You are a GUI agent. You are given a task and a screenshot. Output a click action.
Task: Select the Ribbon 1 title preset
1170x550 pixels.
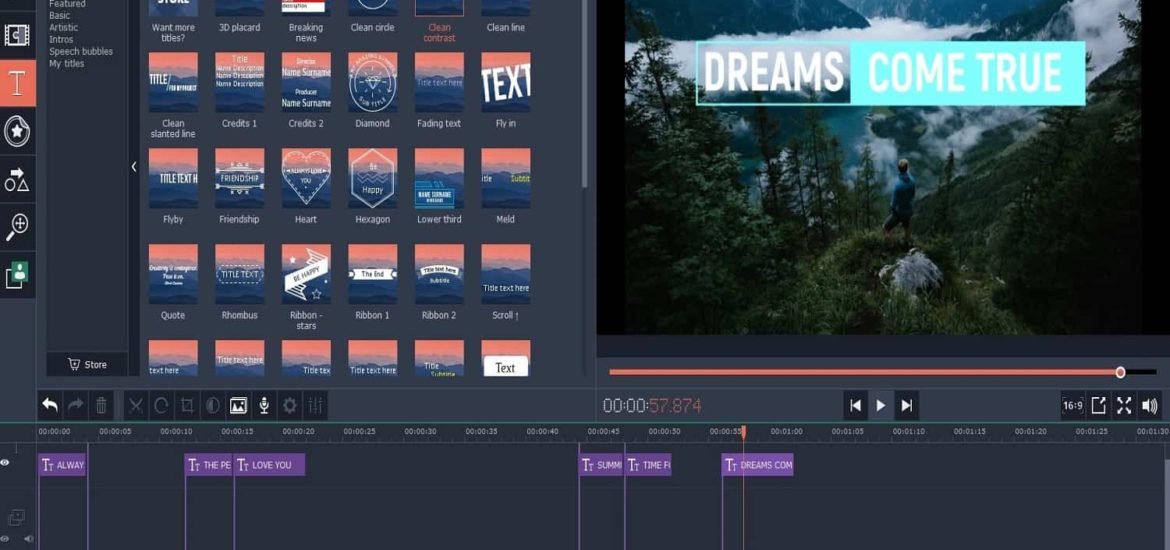372,275
